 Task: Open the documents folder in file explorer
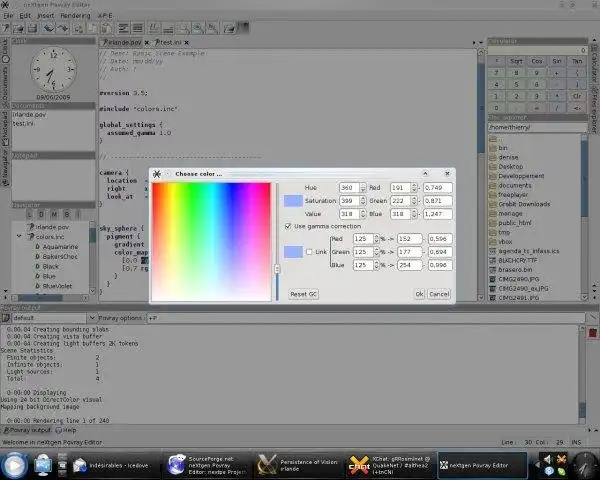pos(515,185)
